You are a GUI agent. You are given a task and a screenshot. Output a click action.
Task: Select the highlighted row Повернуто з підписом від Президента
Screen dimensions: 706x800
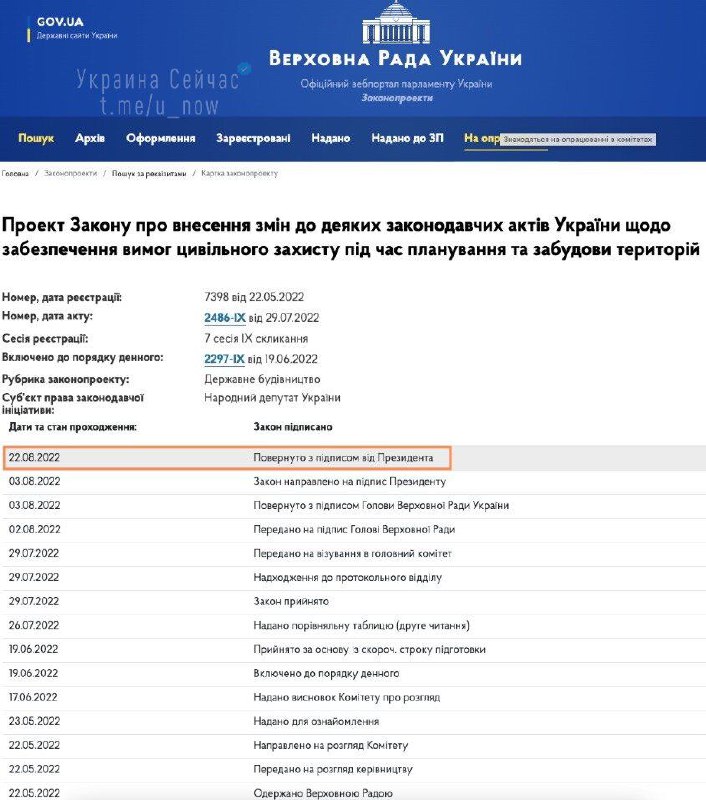tap(343, 458)
